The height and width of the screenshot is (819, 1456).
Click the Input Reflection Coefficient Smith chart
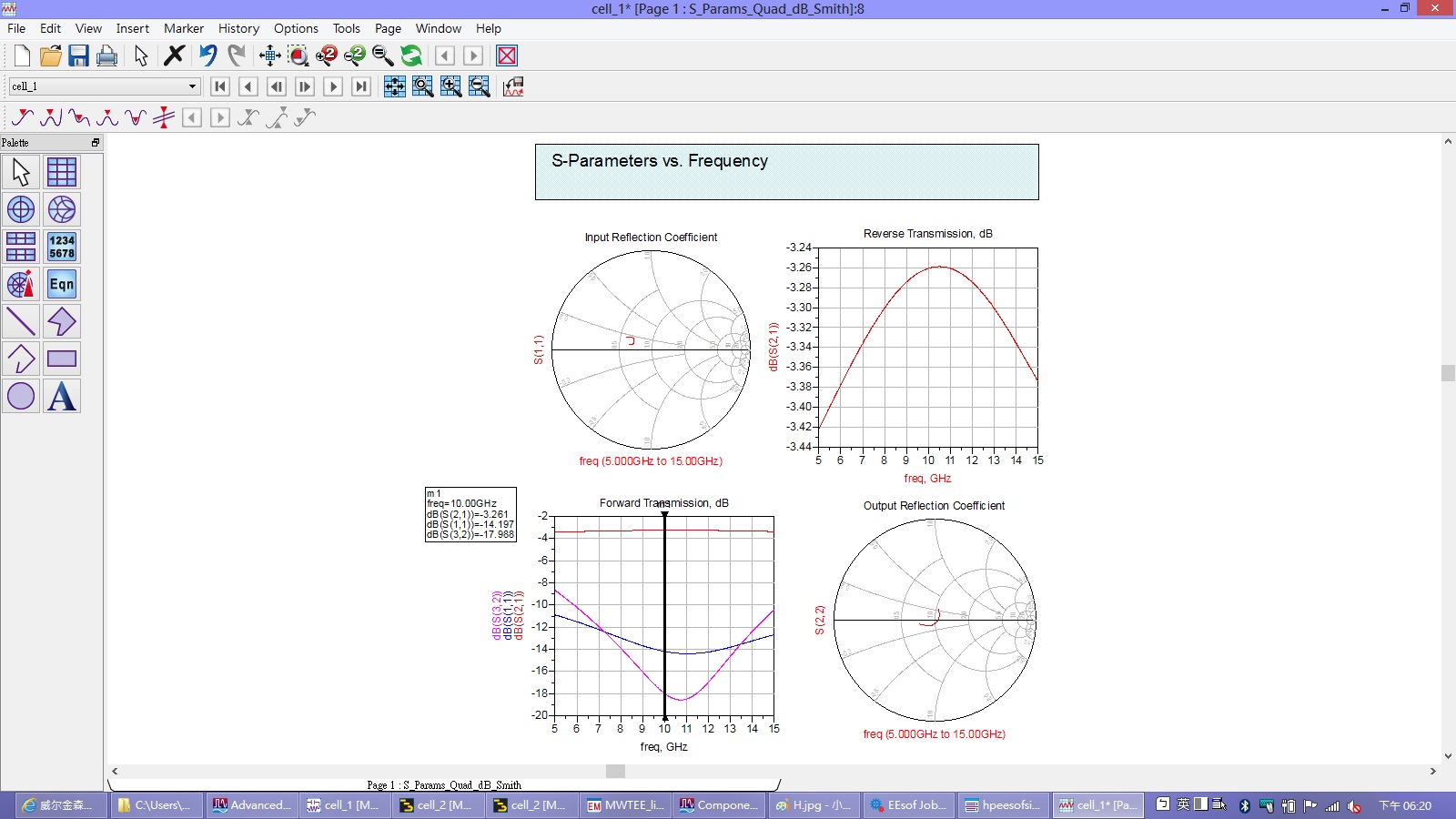651,349
